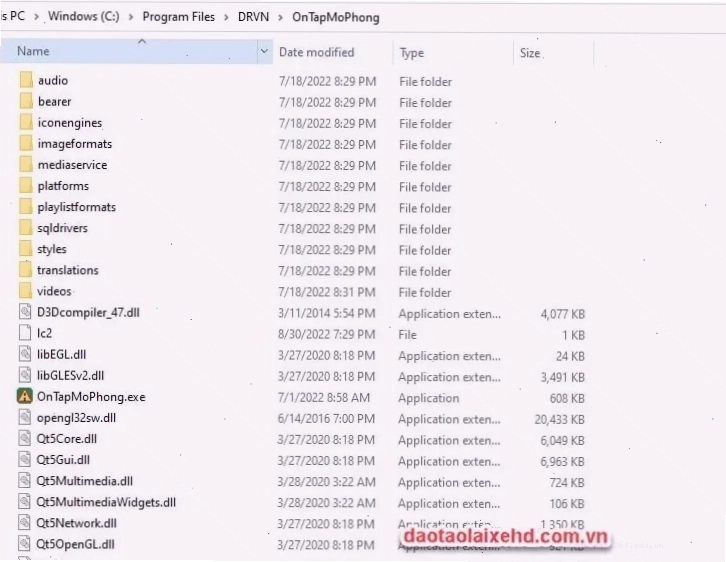The width and height of the screenshot is (726, 562).
Task: Click the OnTapMoPhong breadcrumb segment
Action: coord(336,18)
